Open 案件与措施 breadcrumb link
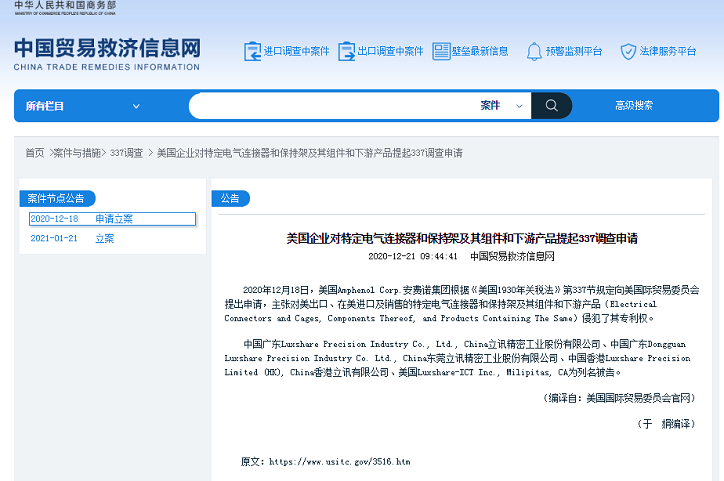Image resolution: width=724 pixels, height=481 pixels. tap(77, 153)
